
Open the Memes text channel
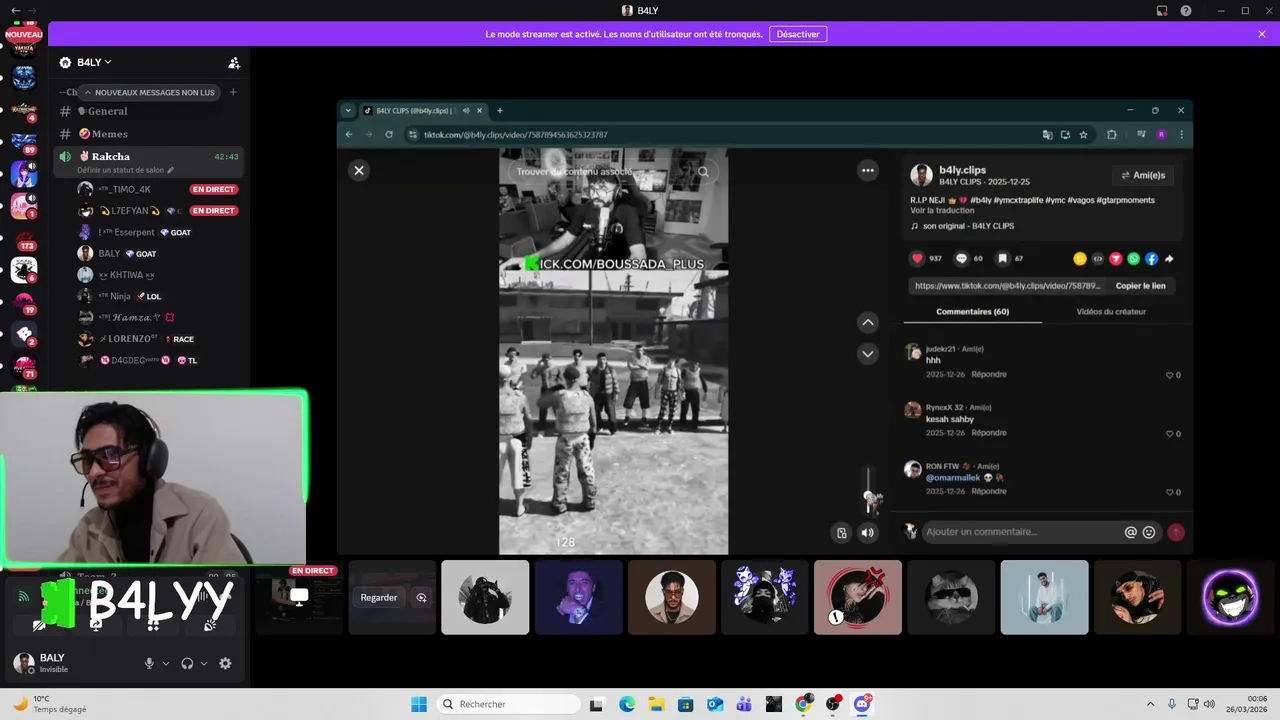(148, 134)
